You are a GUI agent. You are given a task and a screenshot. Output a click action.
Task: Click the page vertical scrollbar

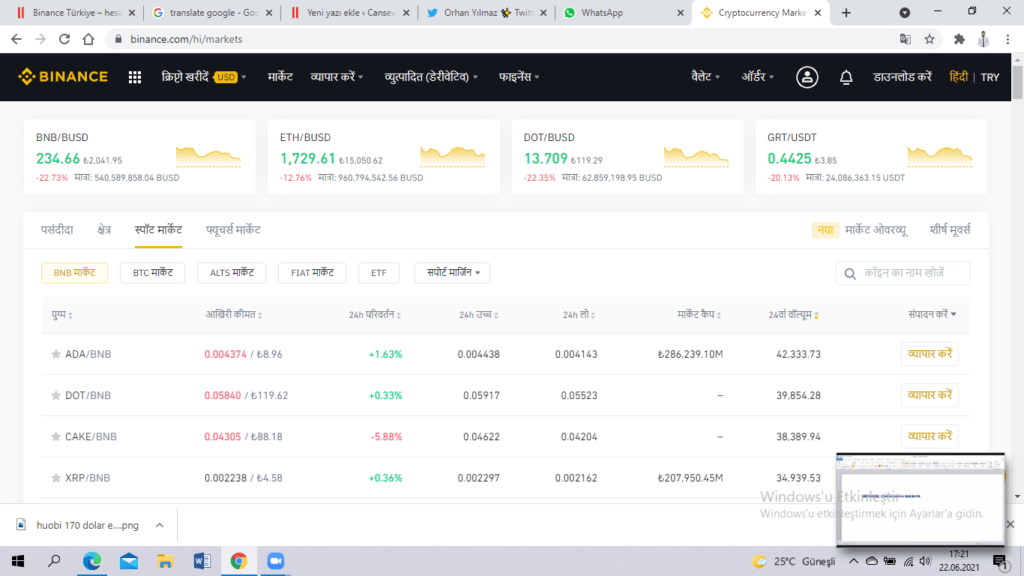coord(1017,82)
